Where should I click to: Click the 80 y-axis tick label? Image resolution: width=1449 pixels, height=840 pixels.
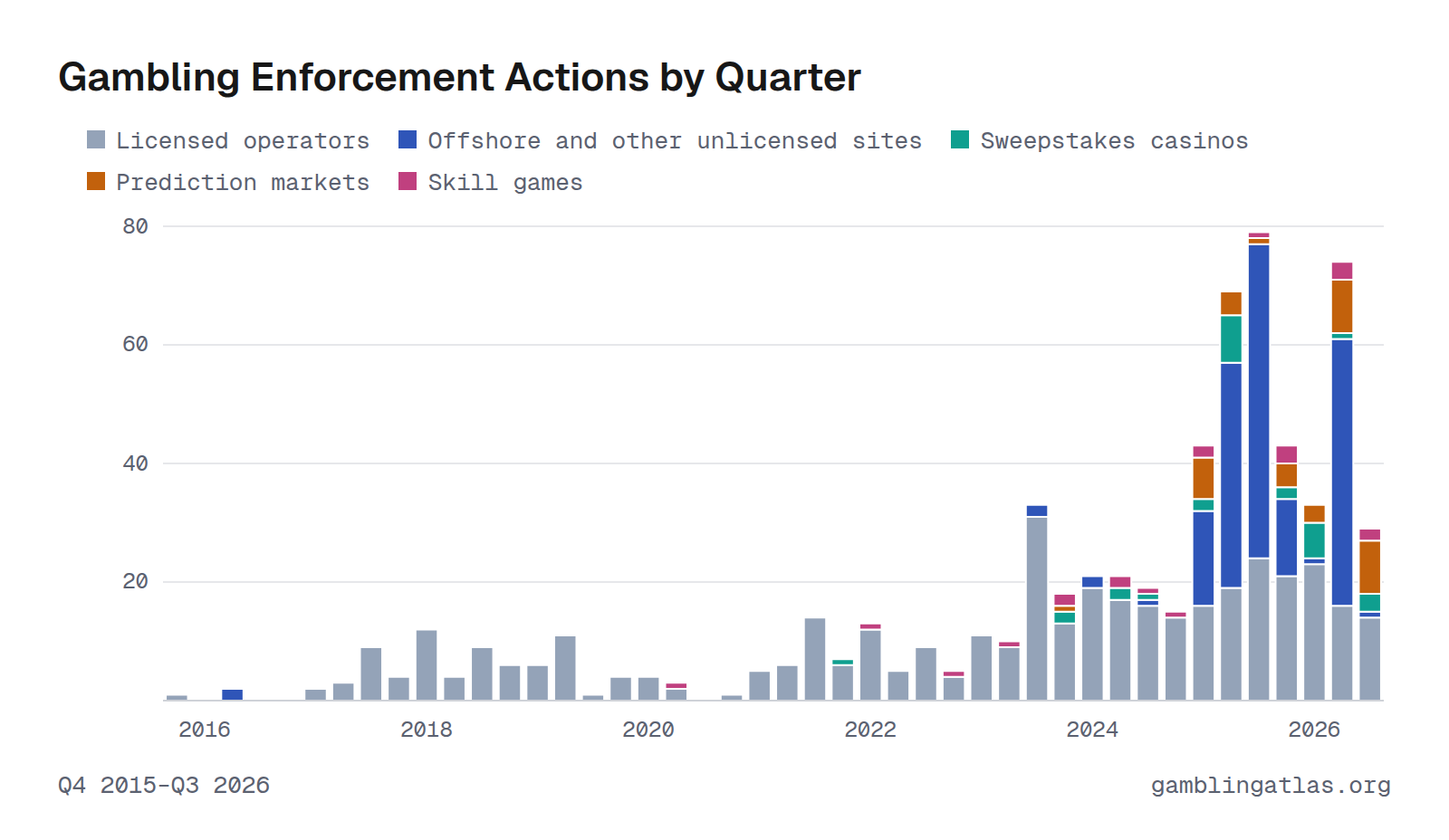point(136,226)
